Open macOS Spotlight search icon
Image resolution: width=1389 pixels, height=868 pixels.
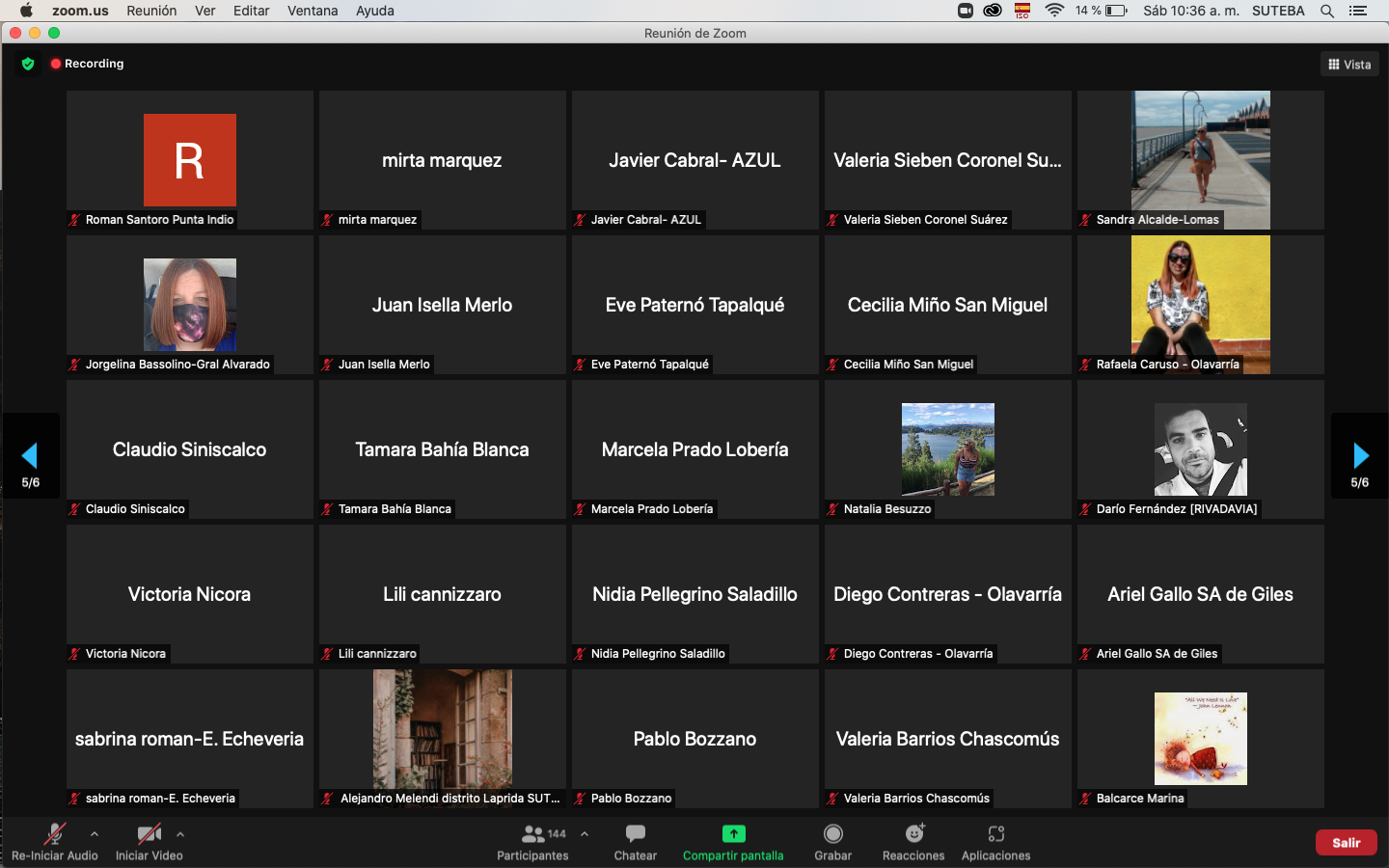pos(1327,11)
